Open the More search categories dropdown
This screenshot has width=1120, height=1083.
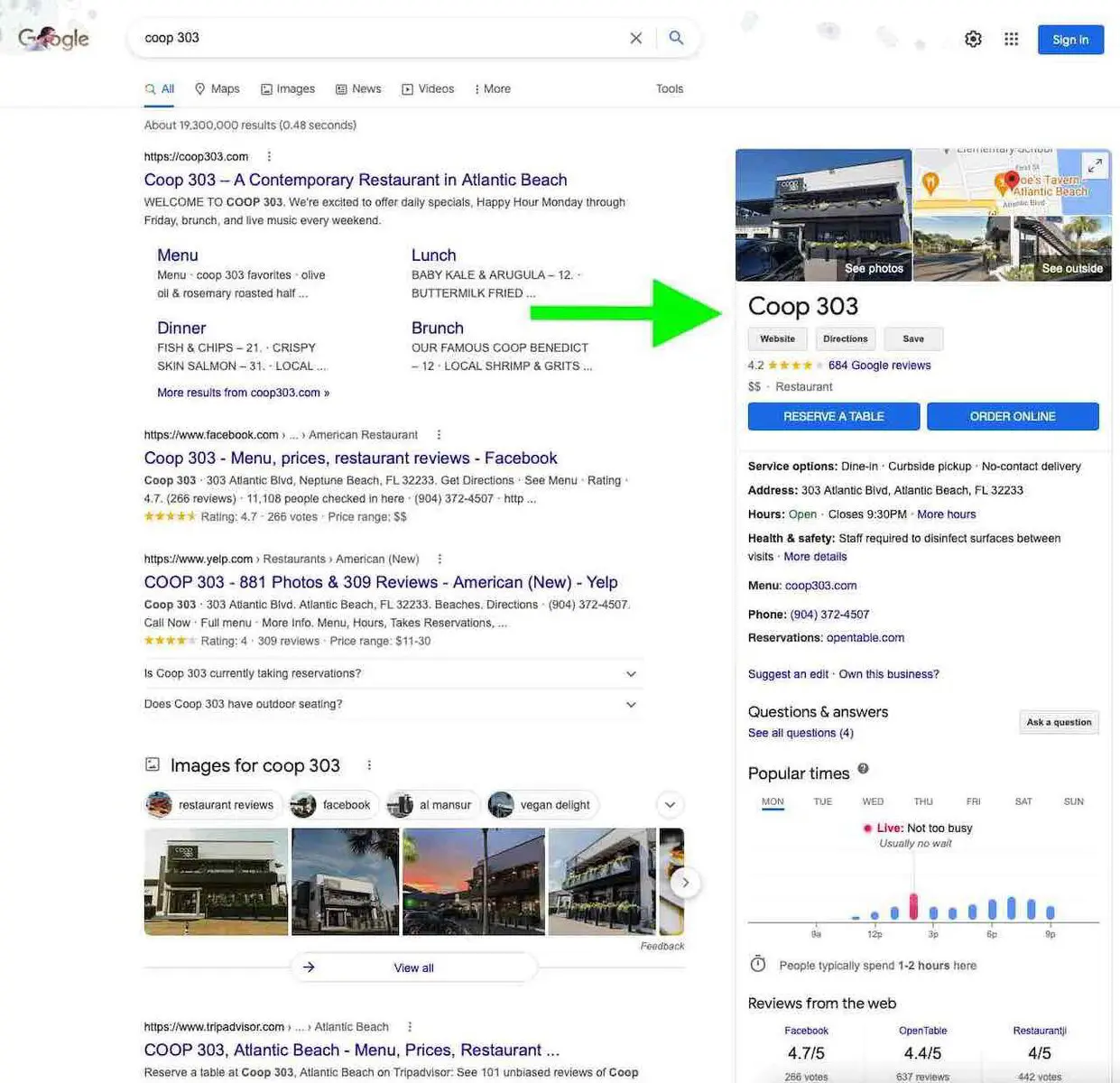point(492,88)
